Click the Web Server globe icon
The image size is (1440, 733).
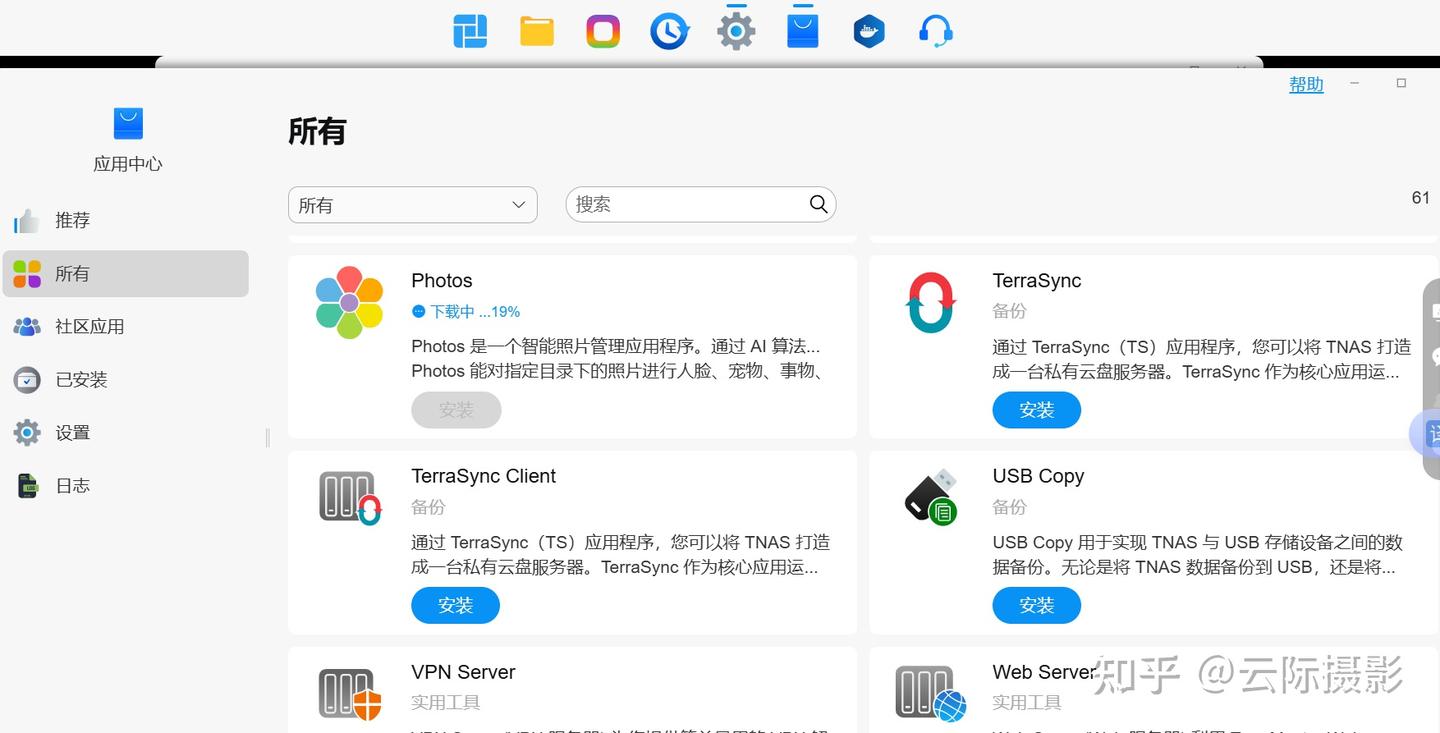point(931,694)
